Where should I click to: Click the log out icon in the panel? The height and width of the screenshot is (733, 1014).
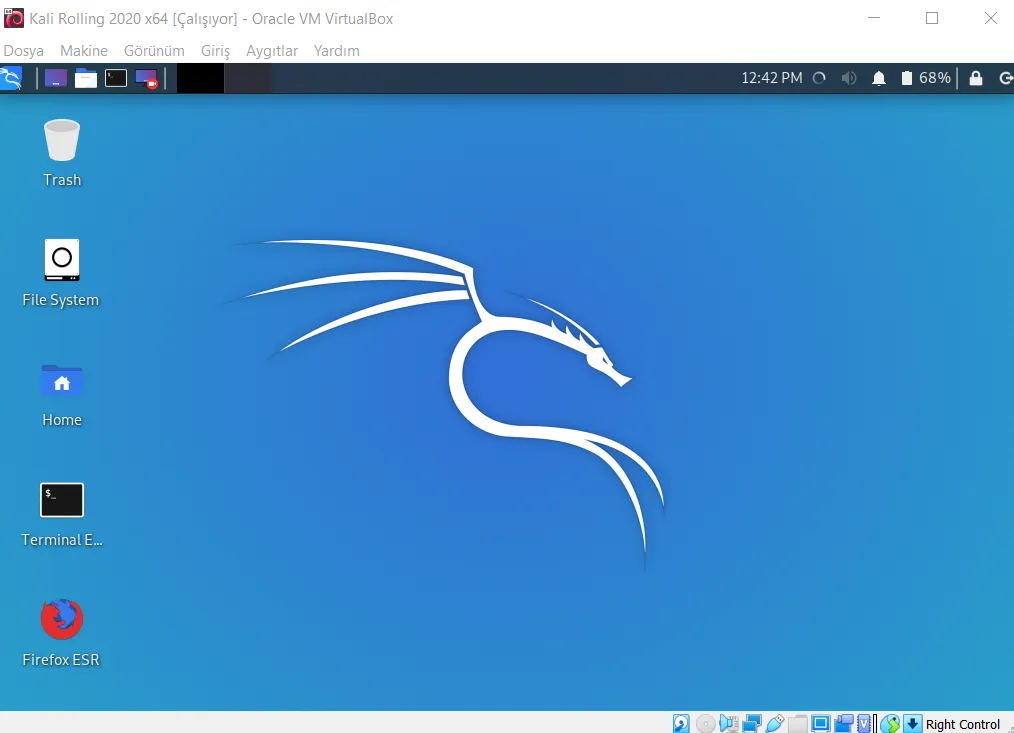click(1006, 78)
